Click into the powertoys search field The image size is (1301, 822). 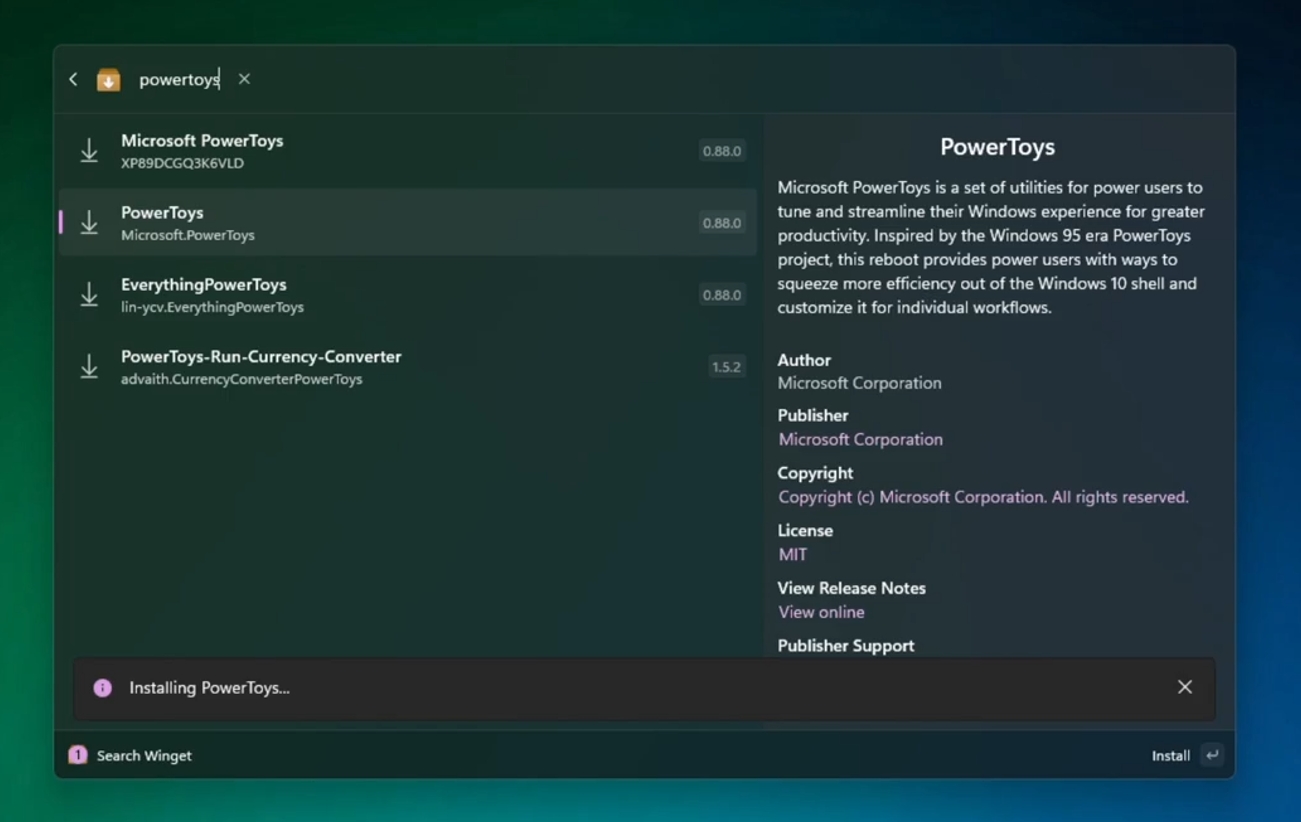[179, 79]
